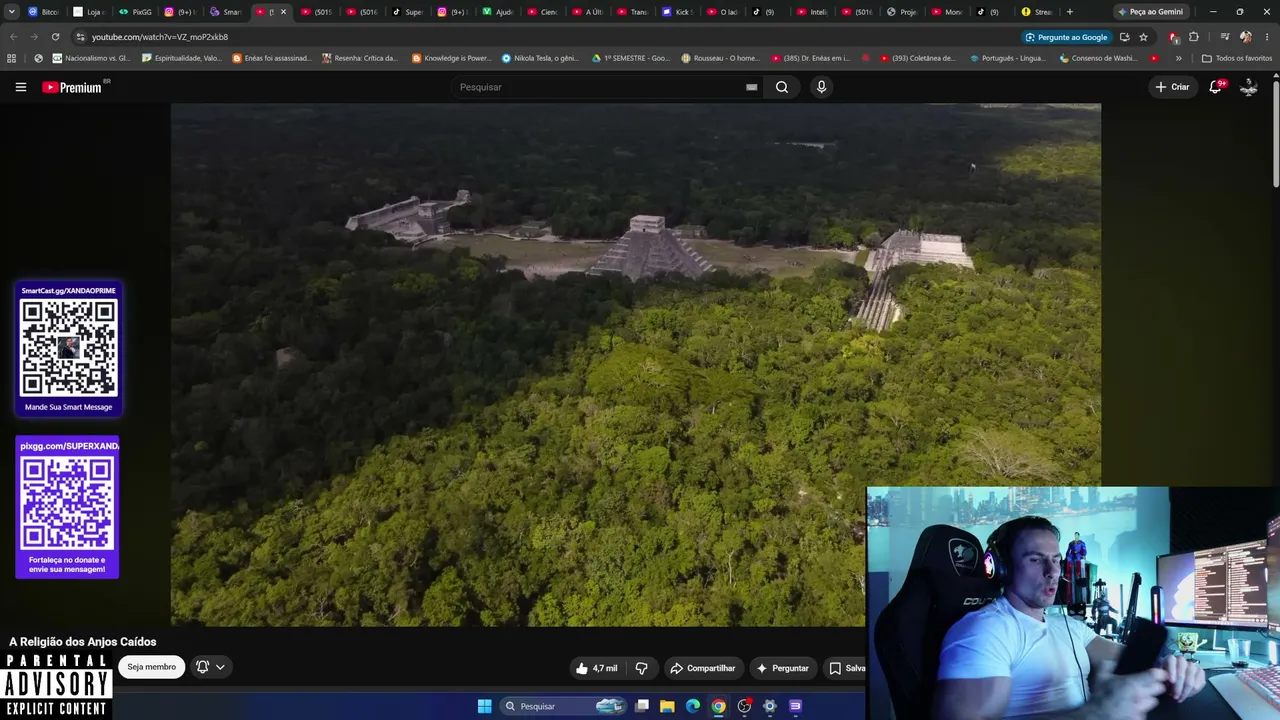
Task: Click the Windows taskbar Pesquisar search box
Action: tap(563, 706)
